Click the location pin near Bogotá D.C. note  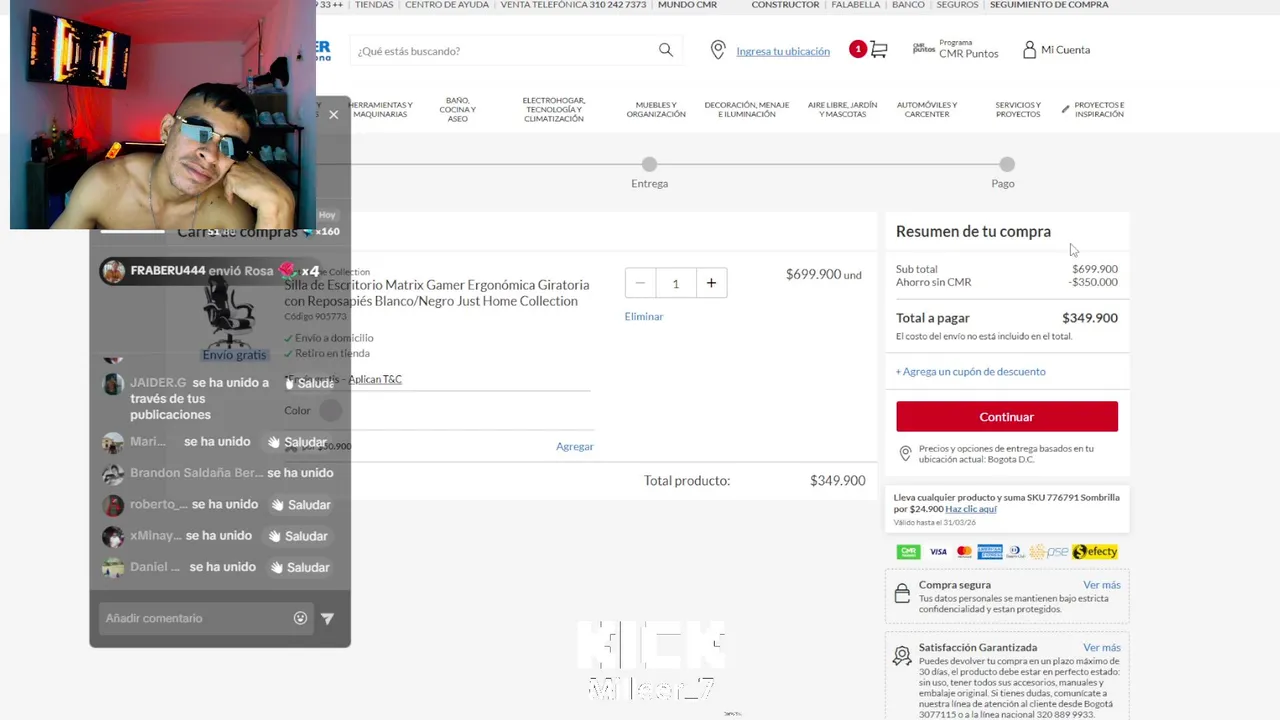click(x=905, y=454)
